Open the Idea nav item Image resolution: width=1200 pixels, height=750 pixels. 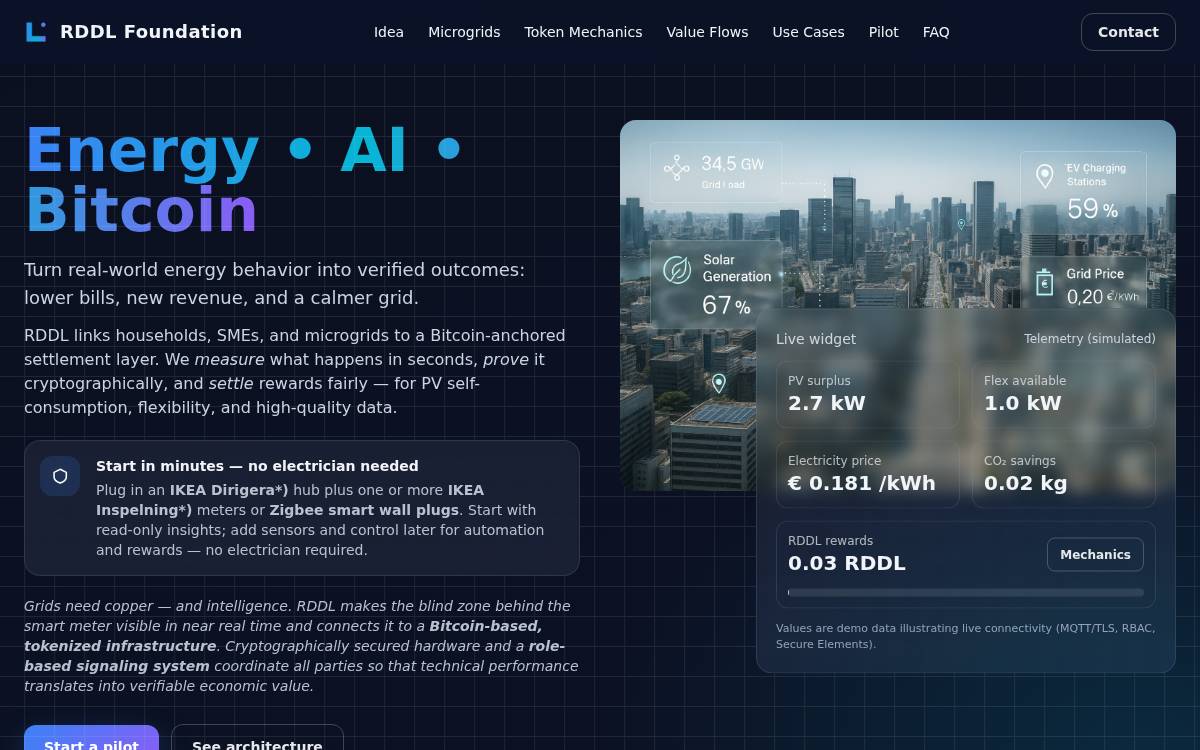pyautogui.click(x=389, y=32)
